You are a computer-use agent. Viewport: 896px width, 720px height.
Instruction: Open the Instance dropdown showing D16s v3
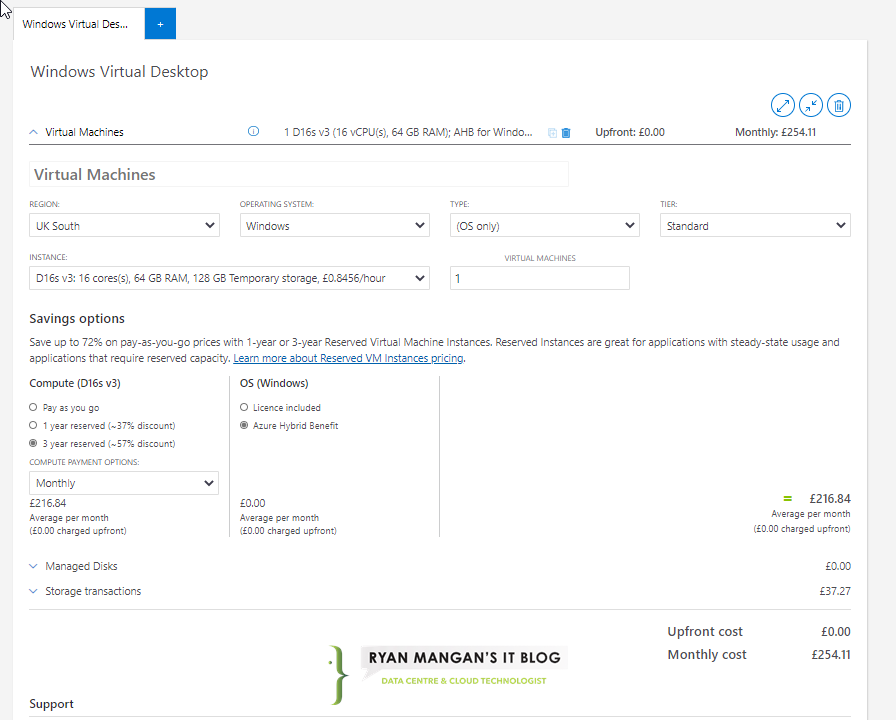[229, 278]
